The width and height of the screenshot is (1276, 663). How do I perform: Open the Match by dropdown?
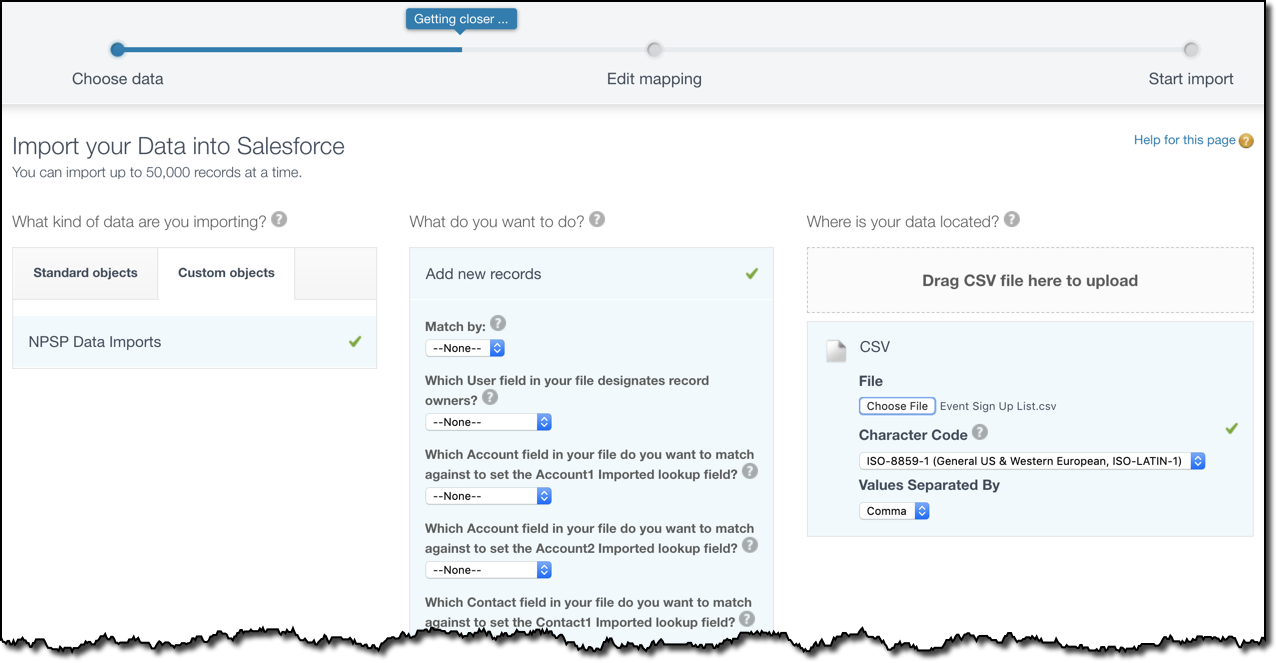465,348
